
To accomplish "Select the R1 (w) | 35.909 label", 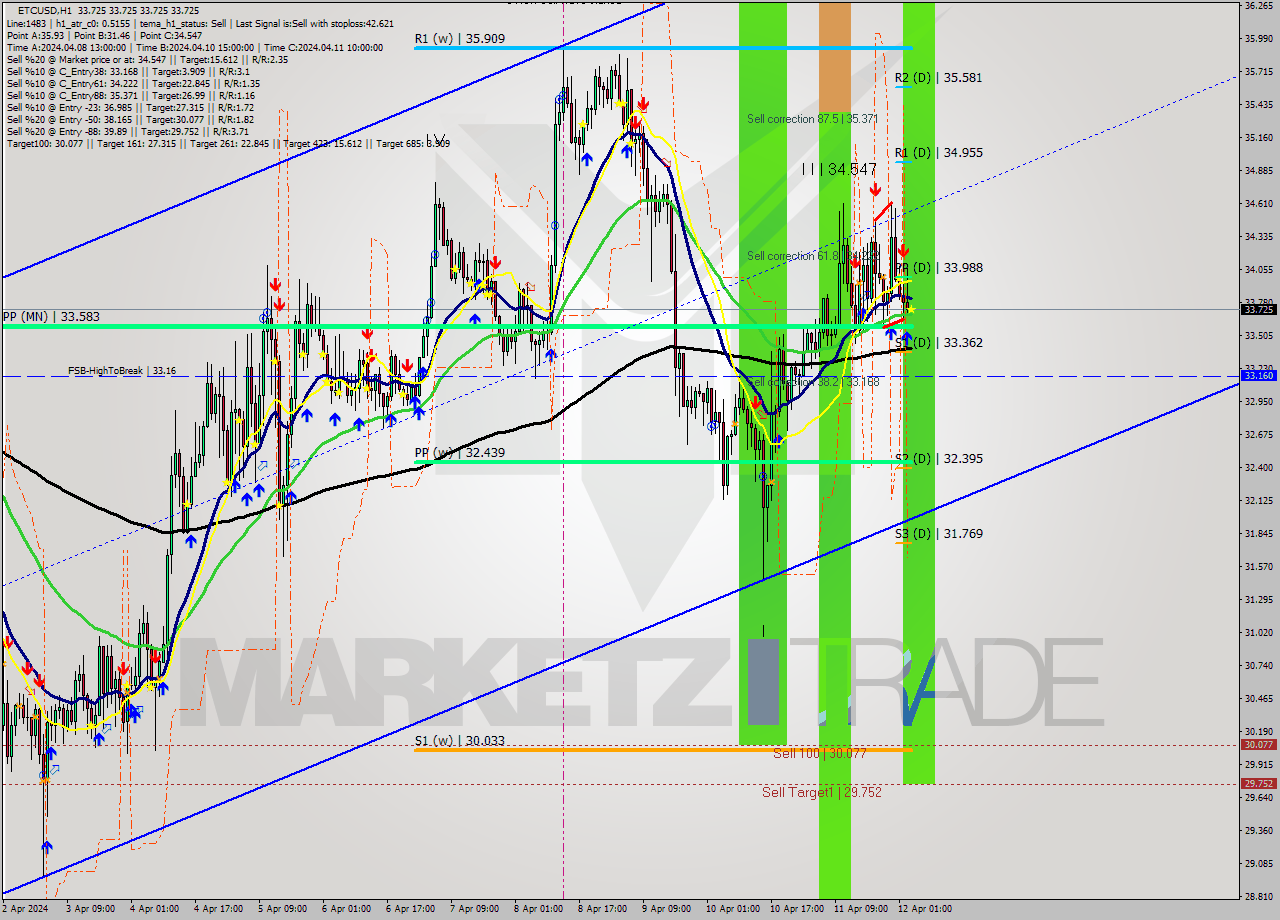I will [460, 39].
